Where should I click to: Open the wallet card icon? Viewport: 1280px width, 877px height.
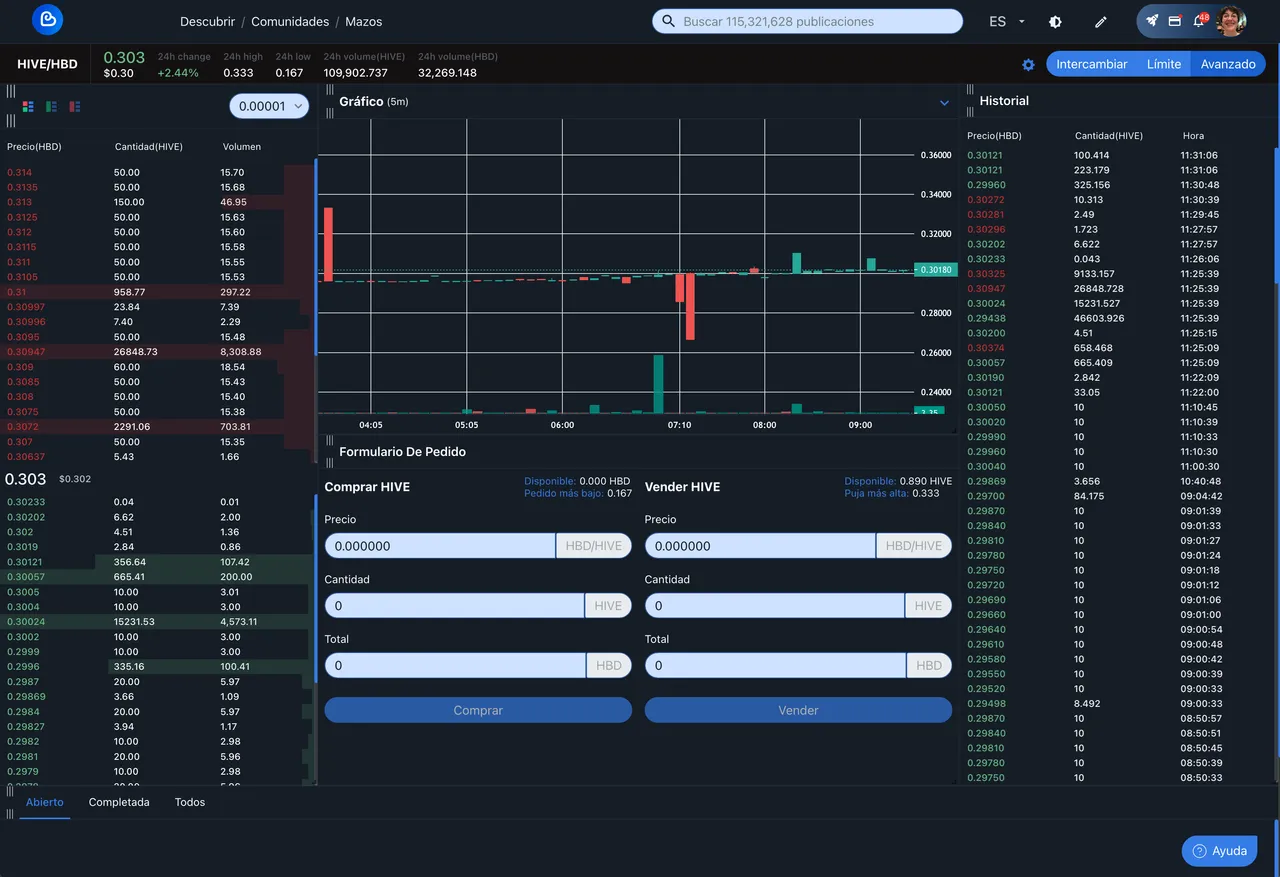1175,21
